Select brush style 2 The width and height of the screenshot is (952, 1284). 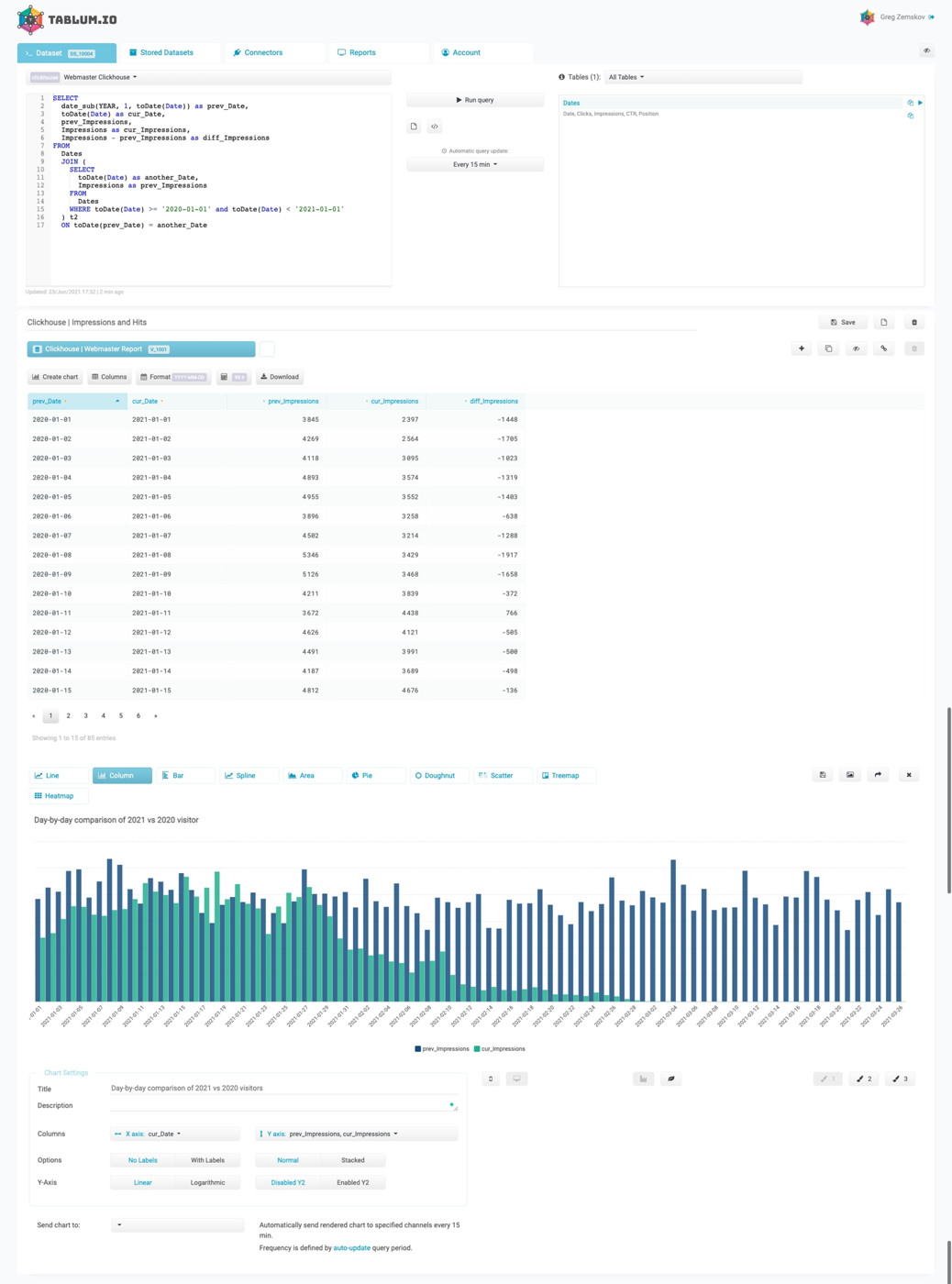coord(864,1079)
